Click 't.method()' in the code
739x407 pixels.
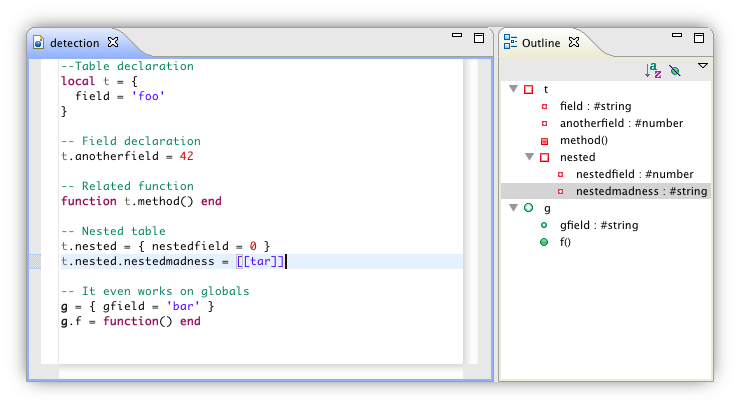159,201
